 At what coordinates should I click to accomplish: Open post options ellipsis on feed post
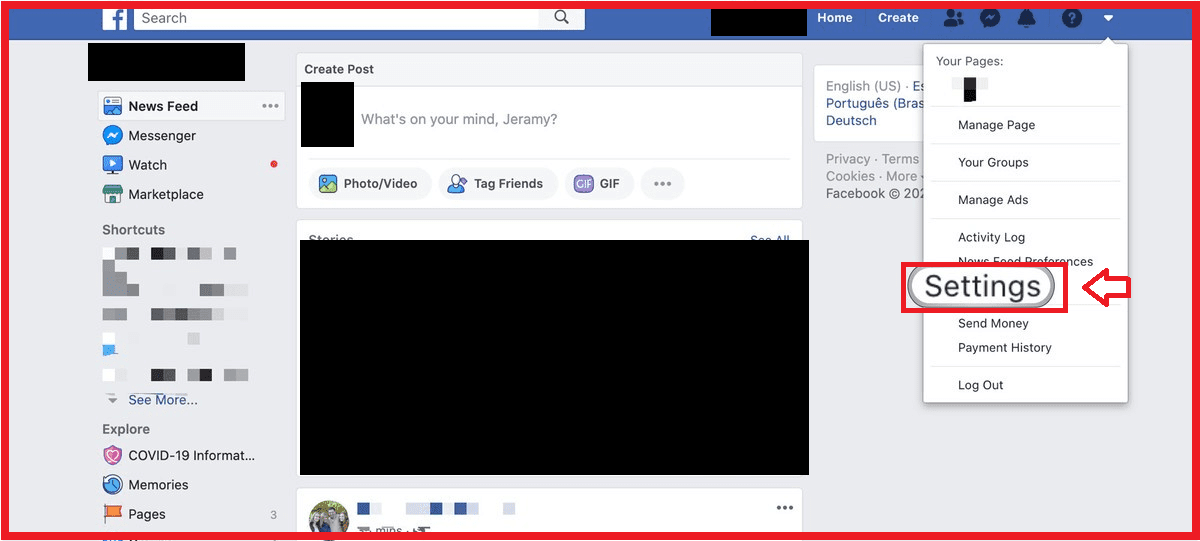785,508
